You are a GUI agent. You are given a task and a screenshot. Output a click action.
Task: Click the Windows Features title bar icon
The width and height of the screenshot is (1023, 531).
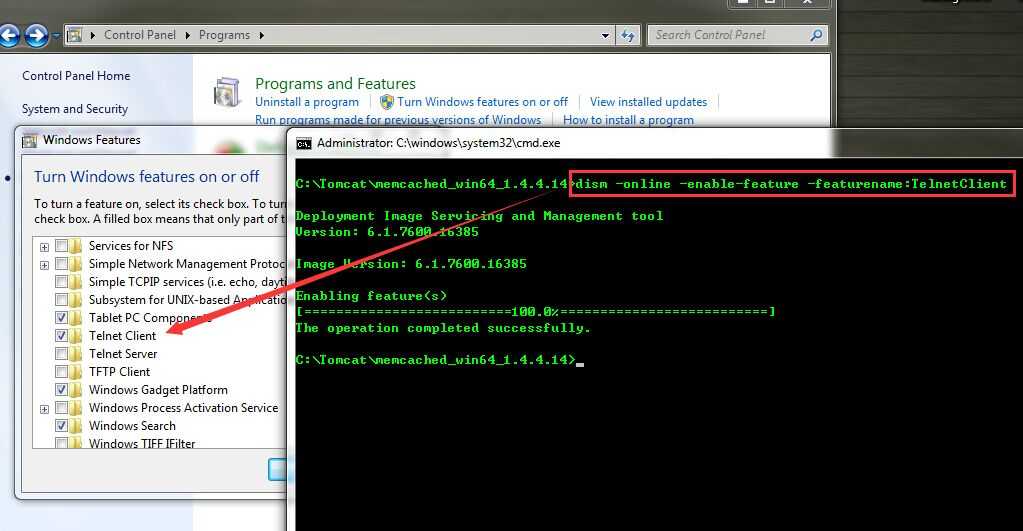(x=29, y=140)
